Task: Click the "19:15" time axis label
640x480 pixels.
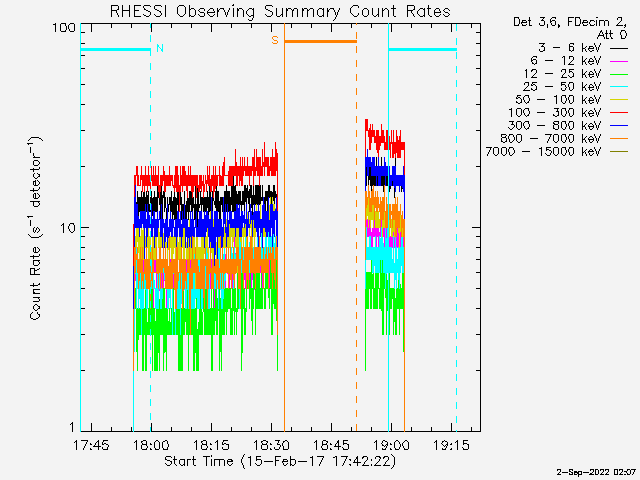Action: pyautogui.click(x=451, y=445)
